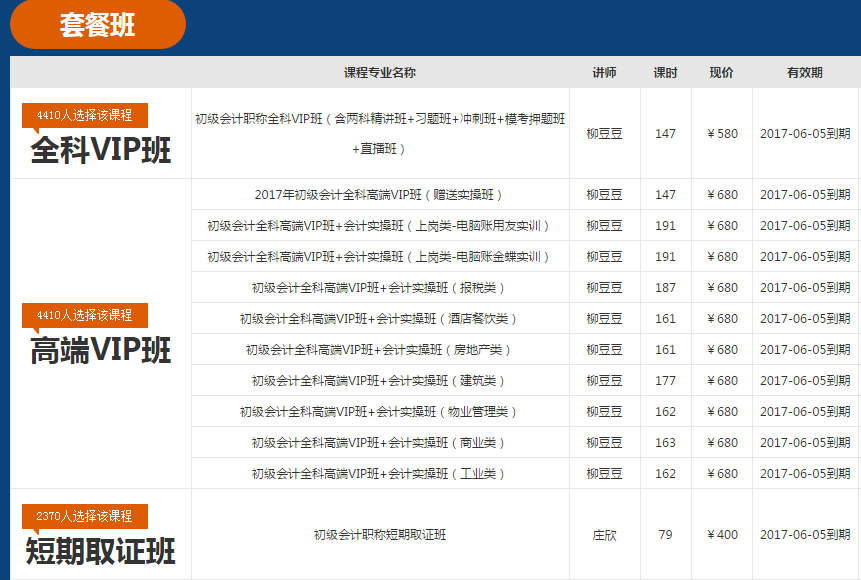Click the 4410人选择该课程 badge above 全科VIP班

tap(85, 115)
